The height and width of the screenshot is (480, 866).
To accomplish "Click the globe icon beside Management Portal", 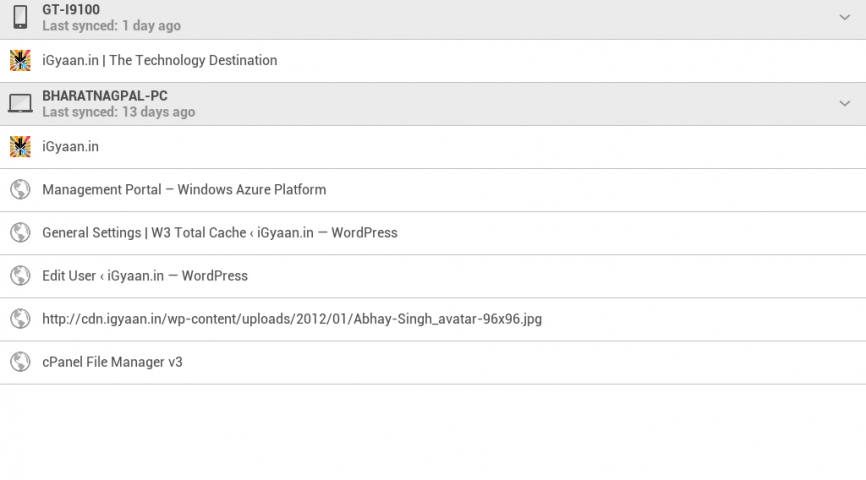I will (x=20, y=189).
